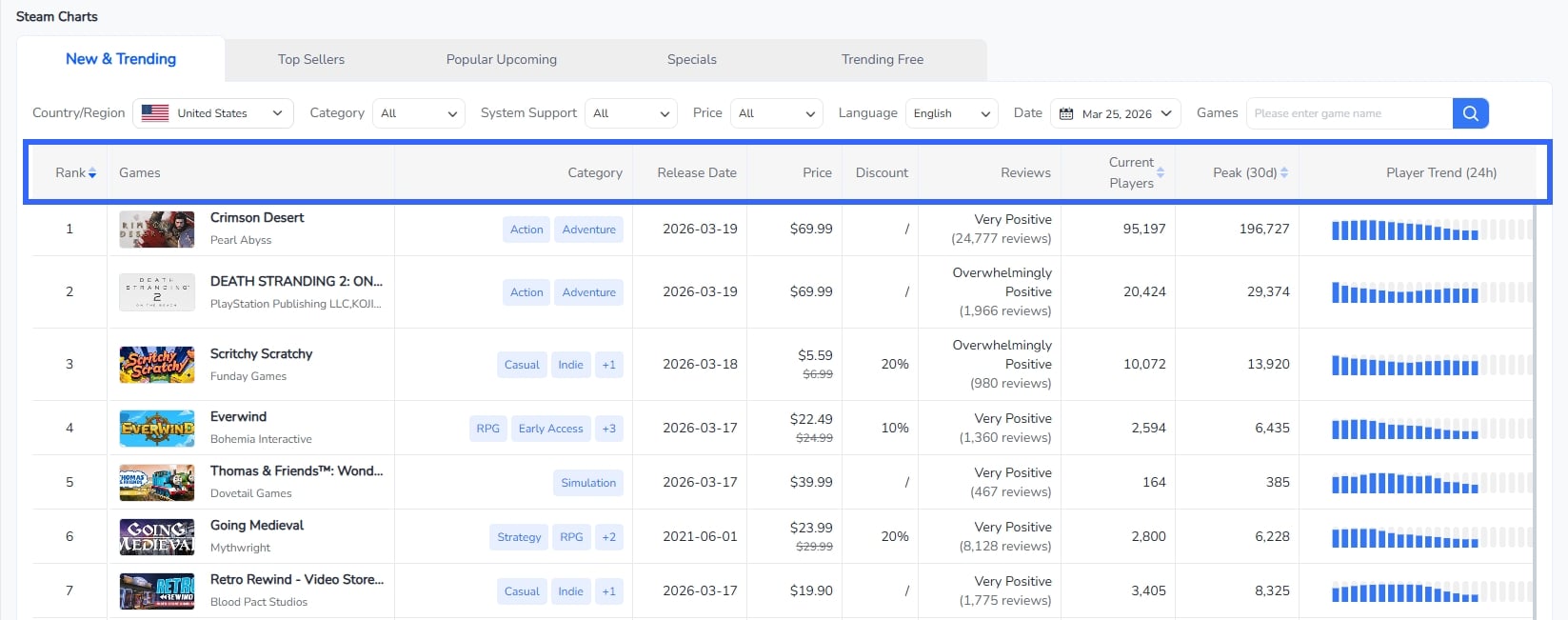Expand the Price filter dropdown
This screenshot has height=620, width=1568.
point(777,113)
